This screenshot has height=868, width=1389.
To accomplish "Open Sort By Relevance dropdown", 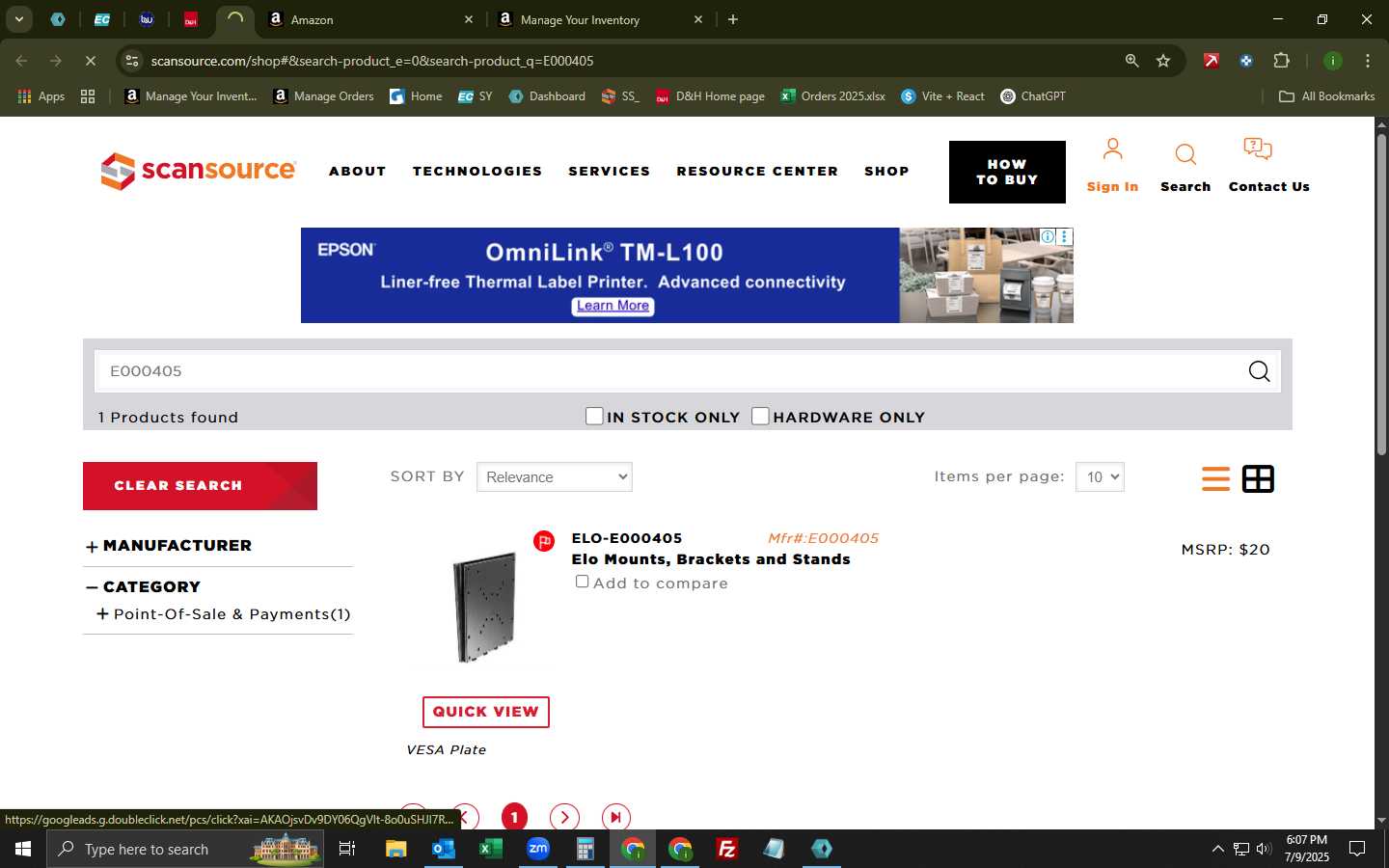I will coord(555,476).
